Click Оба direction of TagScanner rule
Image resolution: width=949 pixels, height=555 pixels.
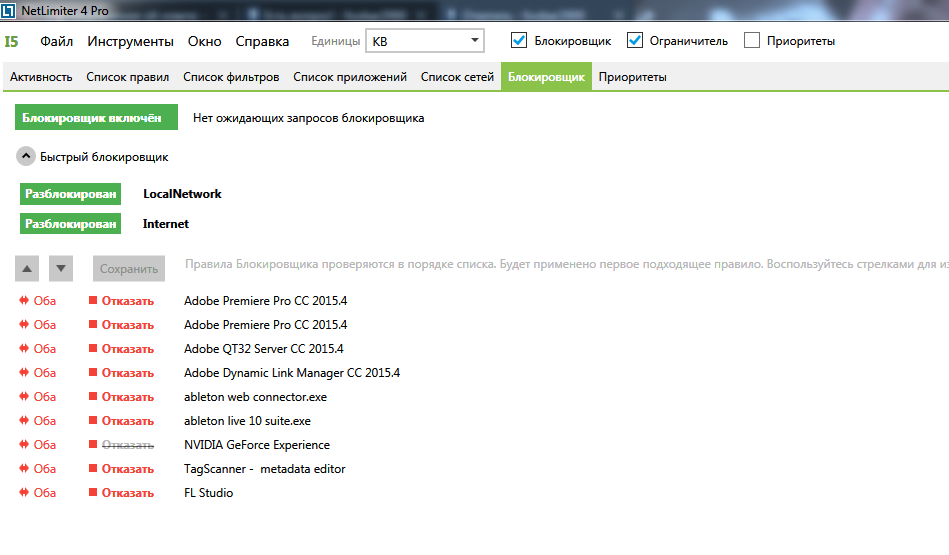[45, 468]
